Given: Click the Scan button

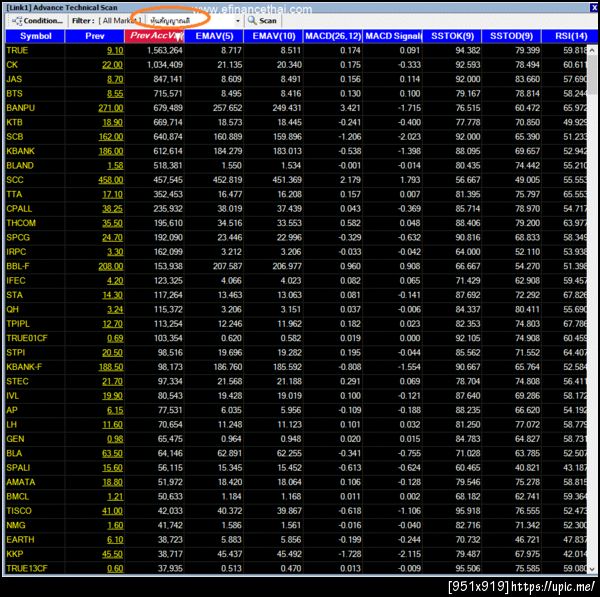Looking at the screenshot, I should tap(262, 21).
